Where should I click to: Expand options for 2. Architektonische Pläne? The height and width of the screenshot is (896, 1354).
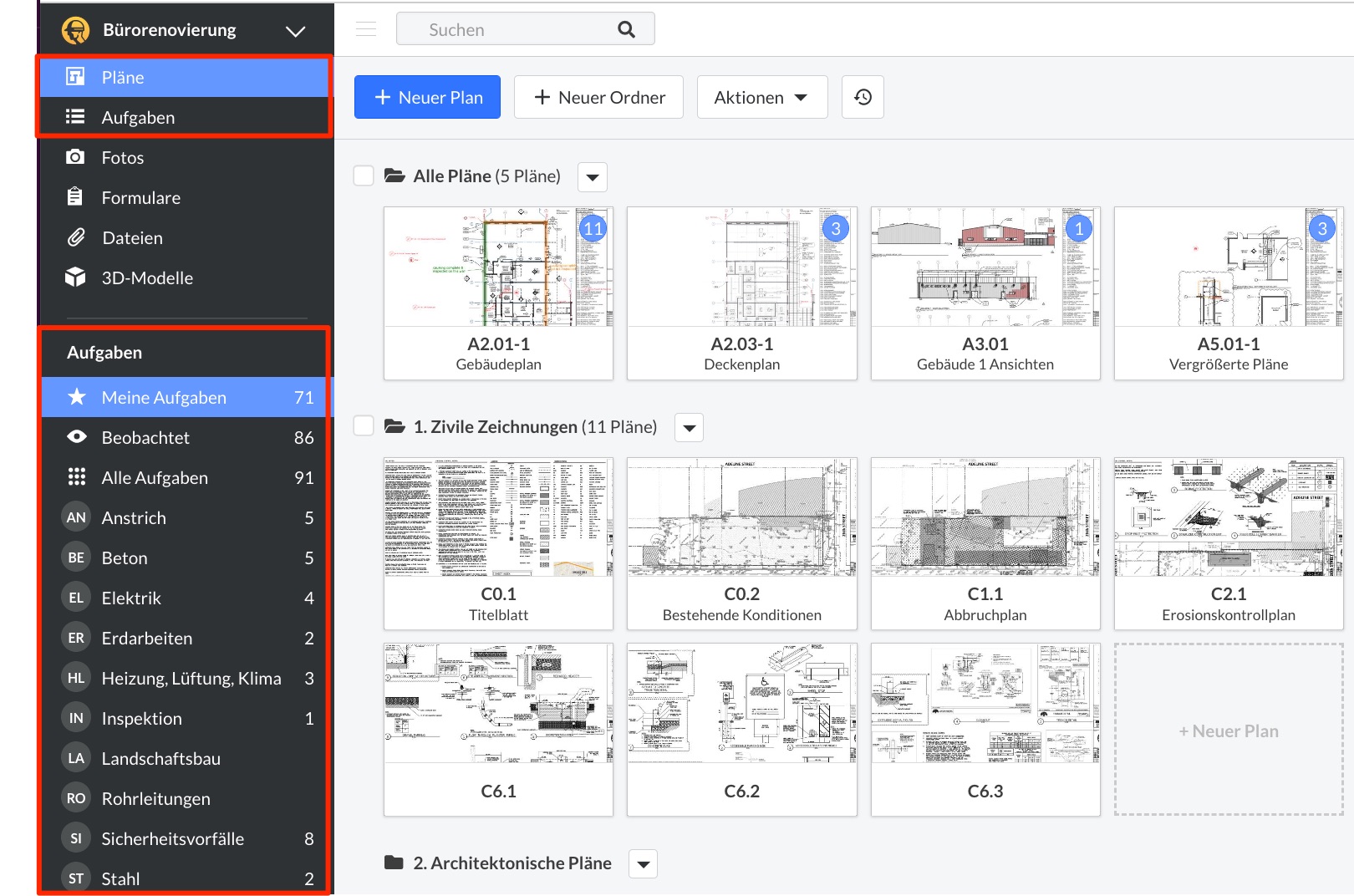(x=644, y=864)
